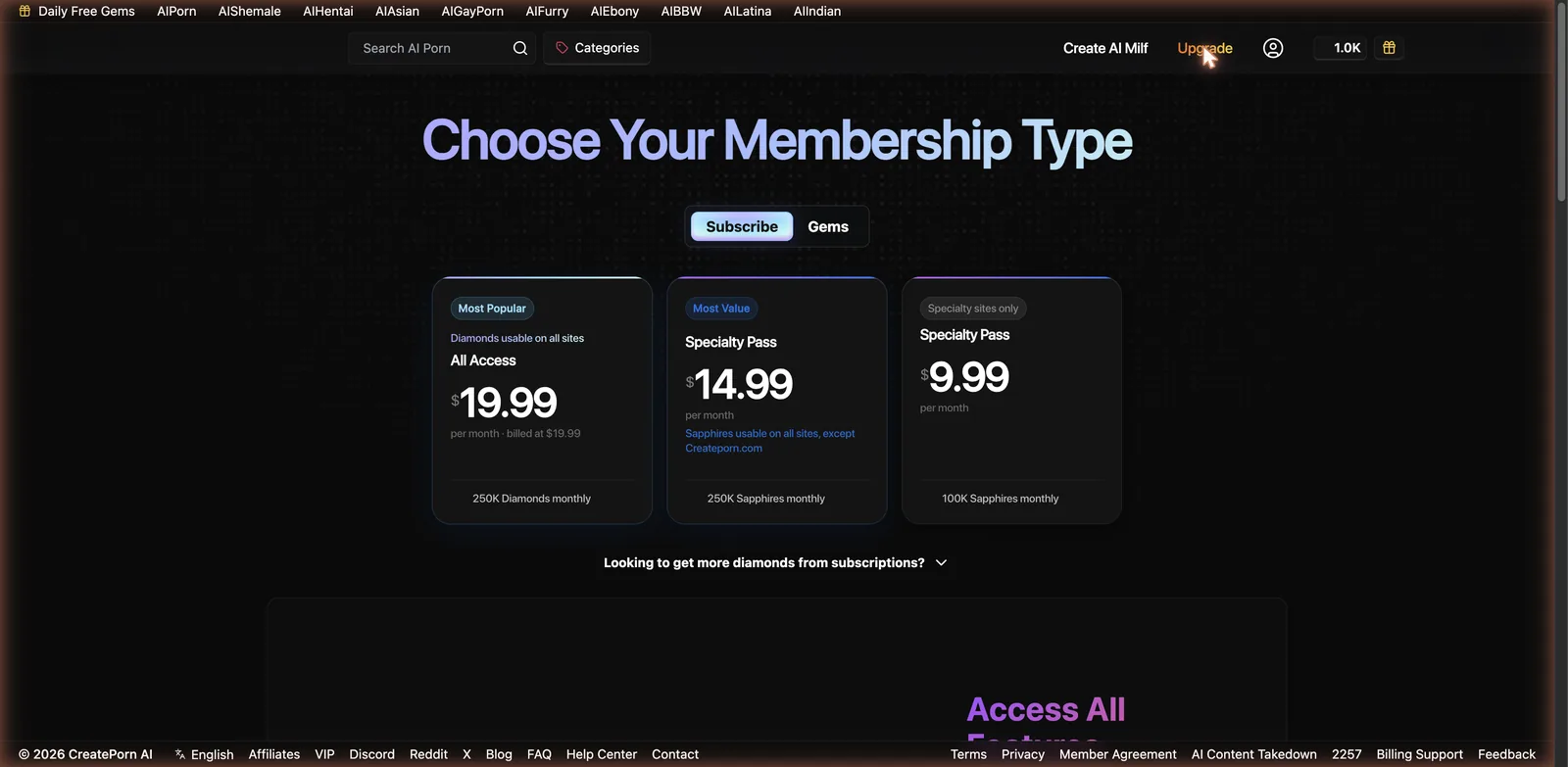Click "100K Sapphires monthly" text
The height and width of the screenshot is (767, 1568).
(x=1001, y=499)
